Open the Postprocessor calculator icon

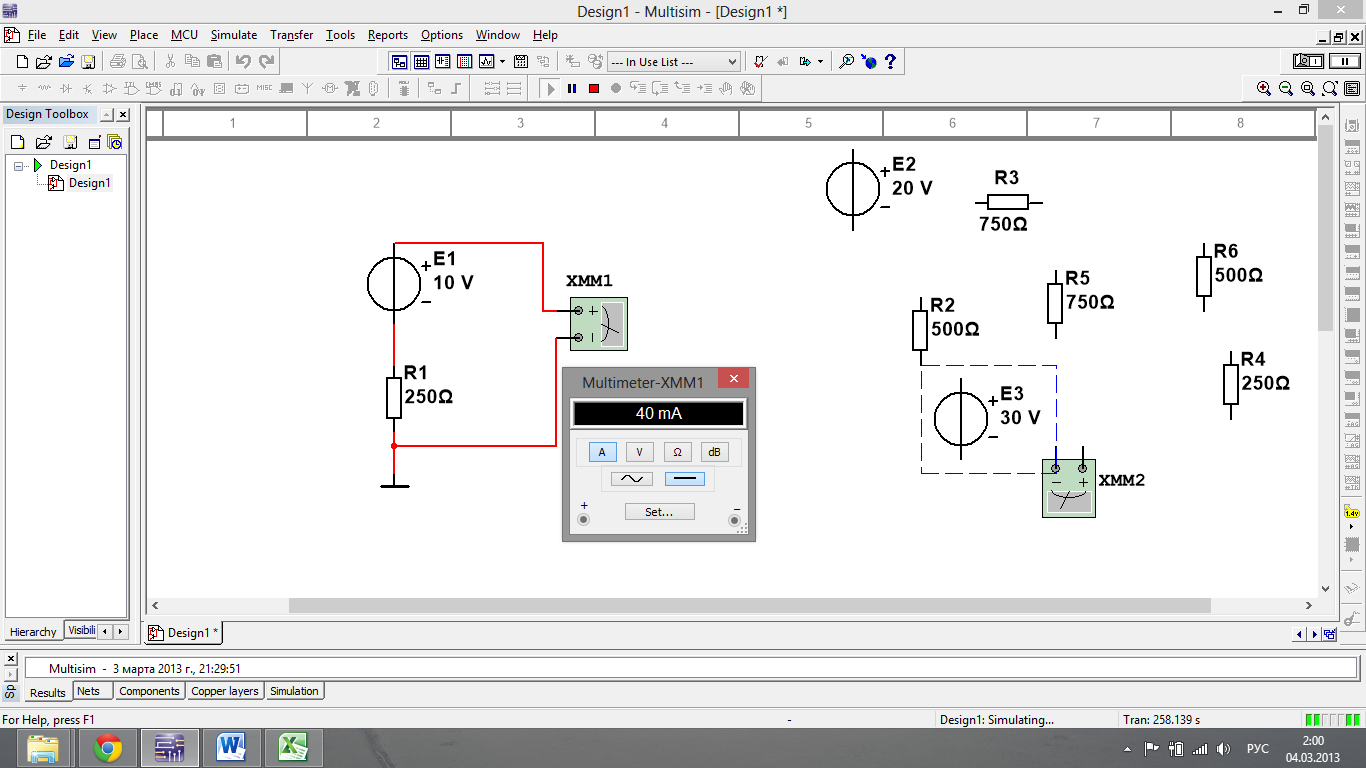coord(521,62)
